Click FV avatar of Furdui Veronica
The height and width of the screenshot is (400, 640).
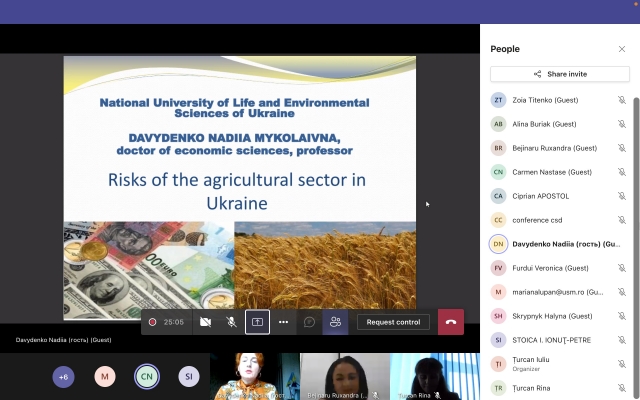click(498, 268)
